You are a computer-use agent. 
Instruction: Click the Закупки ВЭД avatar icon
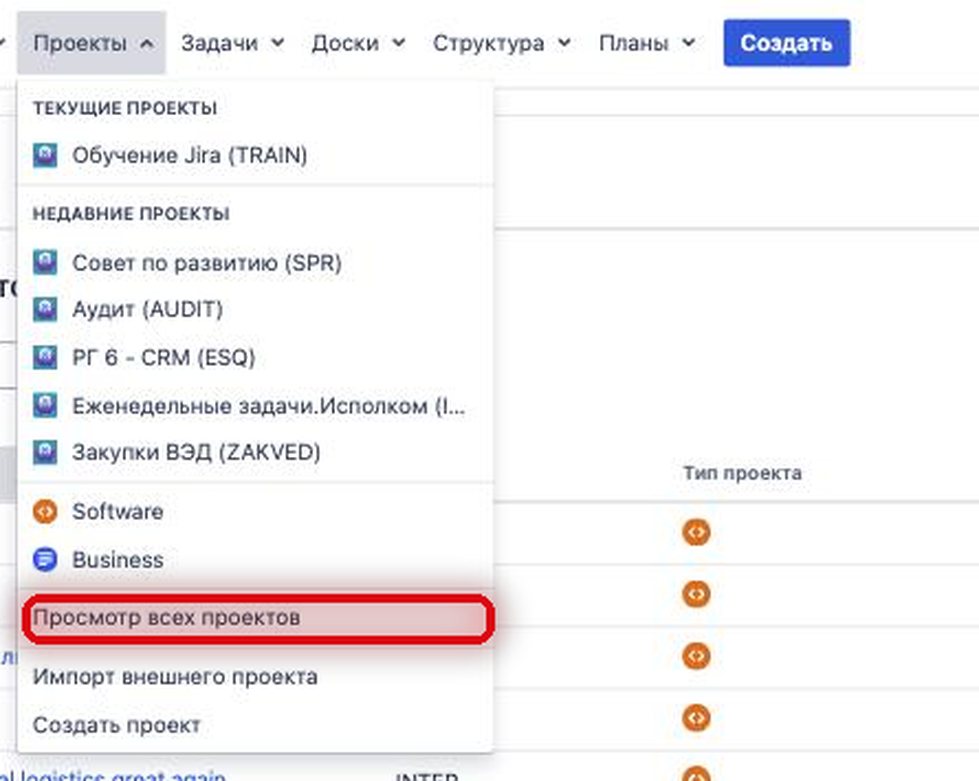coord(45,452)
